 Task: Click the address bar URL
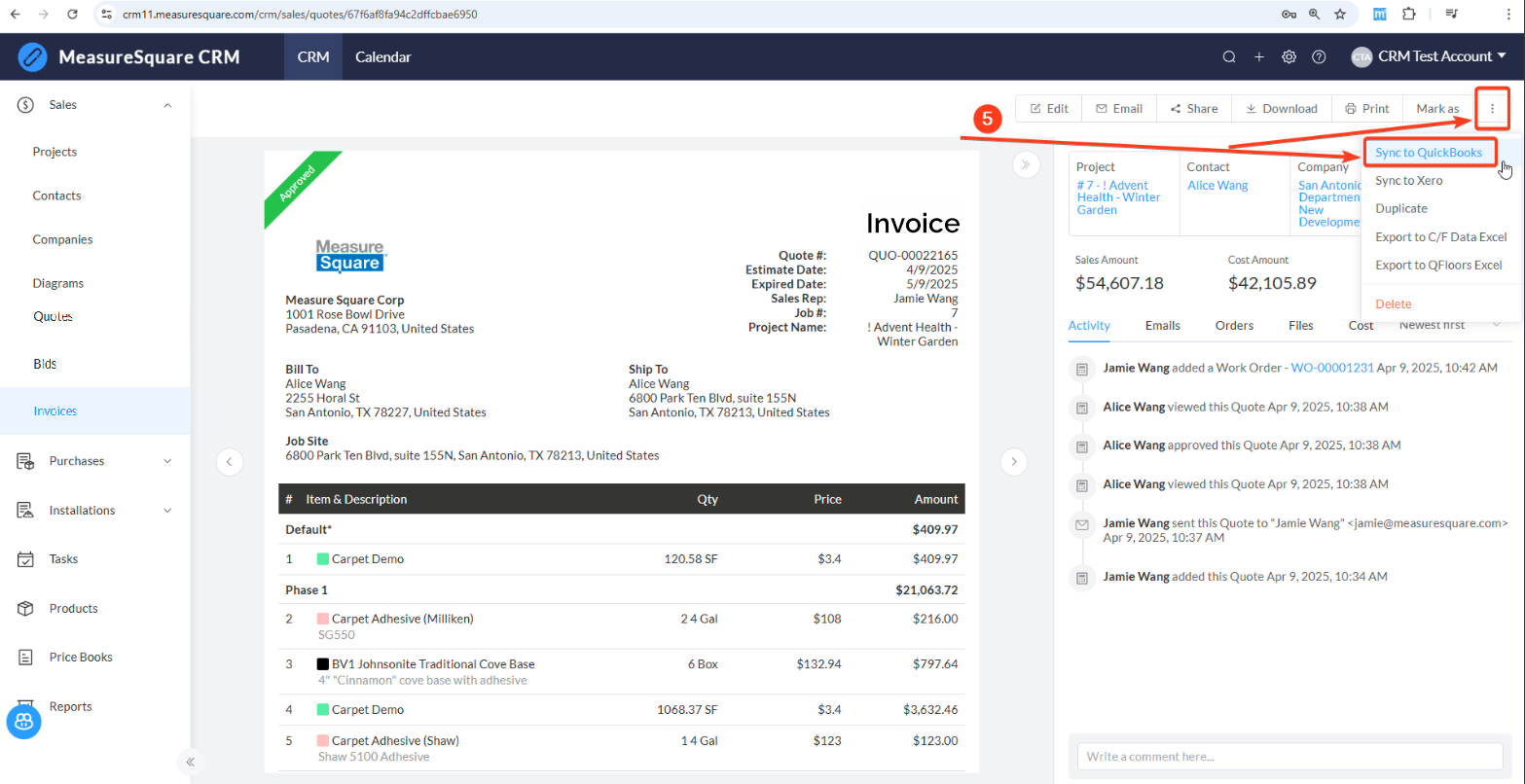point(300,15)
